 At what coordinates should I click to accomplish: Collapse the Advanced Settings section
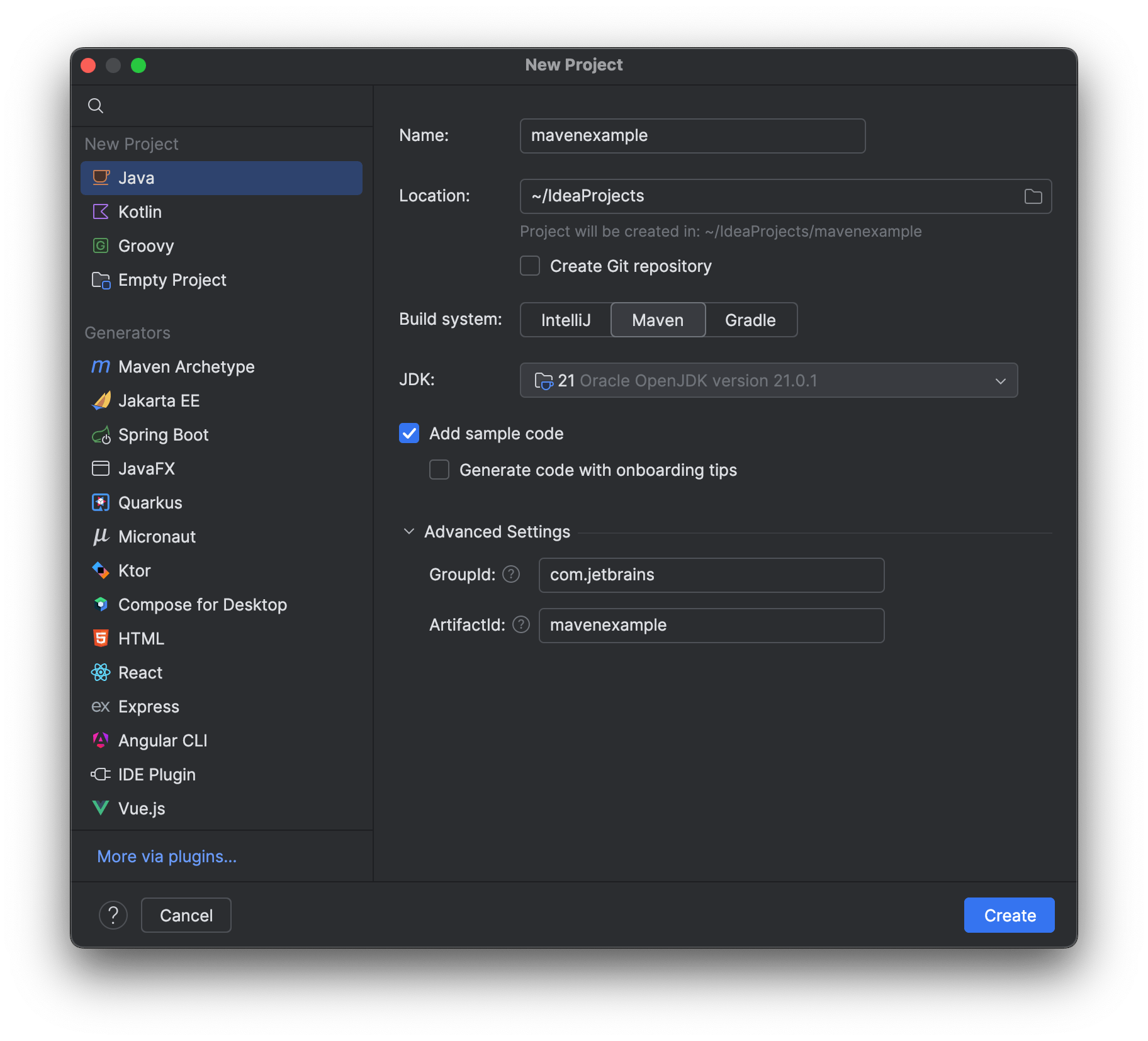(409, 531)
